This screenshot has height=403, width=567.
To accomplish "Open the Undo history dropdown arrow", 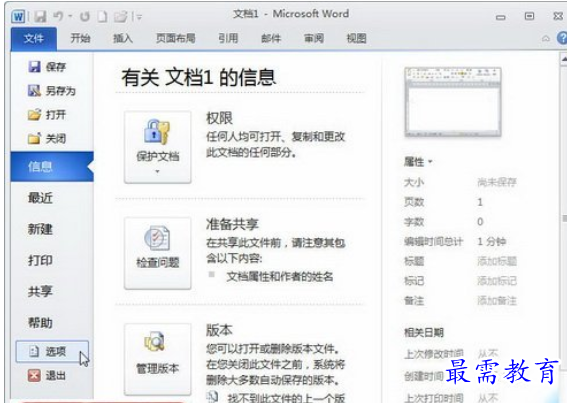I will 70,16.
